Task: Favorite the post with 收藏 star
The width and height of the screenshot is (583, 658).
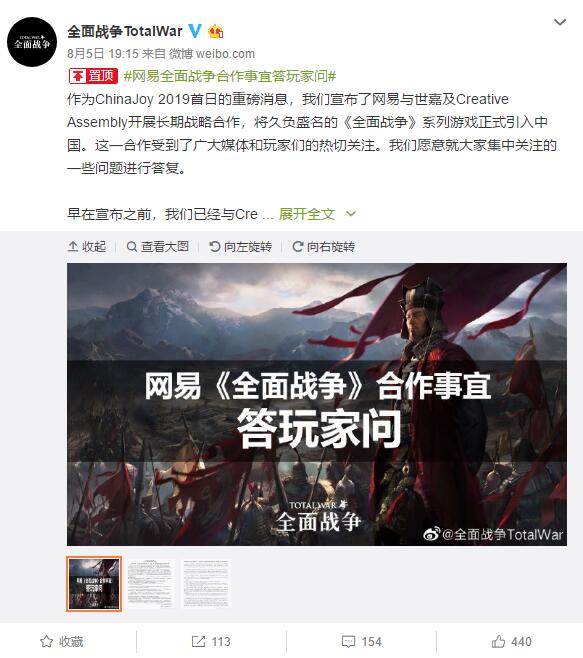Action: (x=62, y=641)
